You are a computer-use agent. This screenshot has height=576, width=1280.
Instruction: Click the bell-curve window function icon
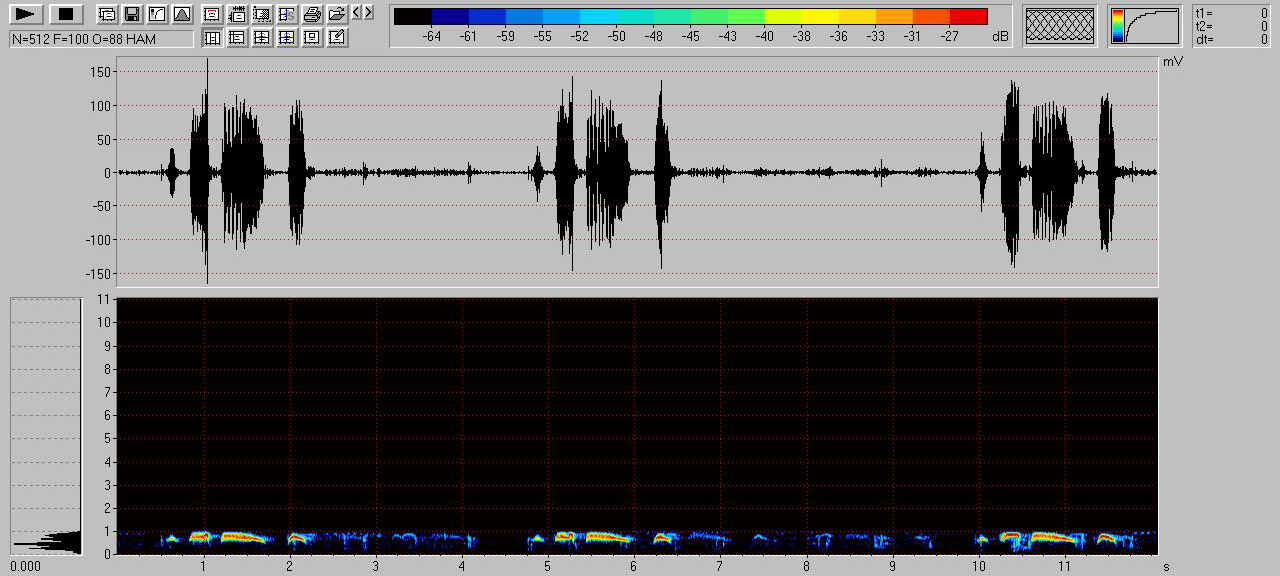point(181,14)
